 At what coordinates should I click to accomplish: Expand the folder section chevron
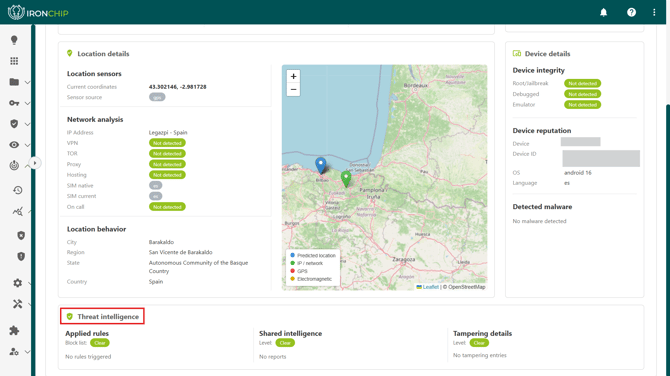[27, 82]
